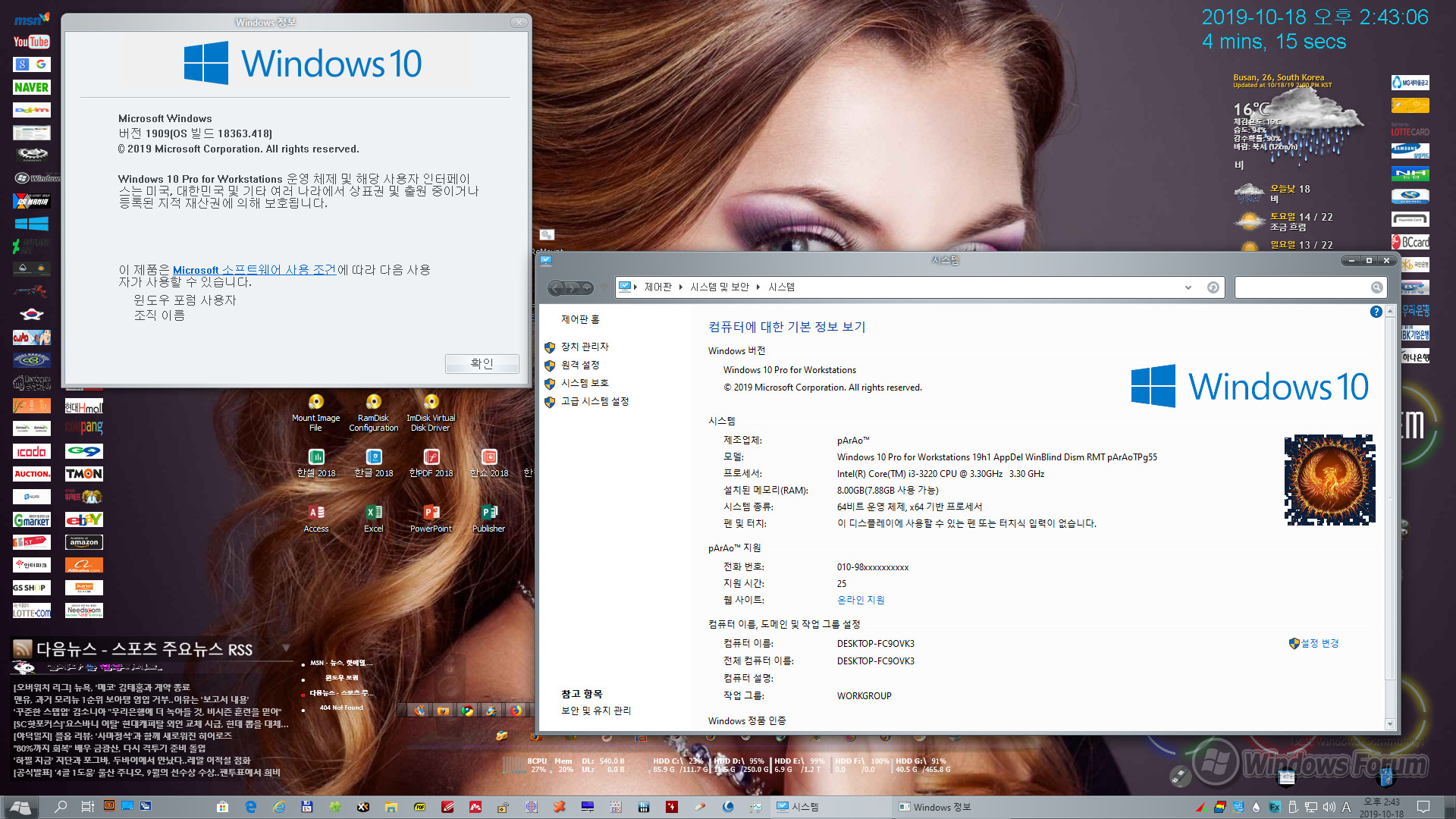The width and height of the screenshot is (1456, 819).
Task: Open the Mount Image File desktop icon
Action: pos(316,412)
